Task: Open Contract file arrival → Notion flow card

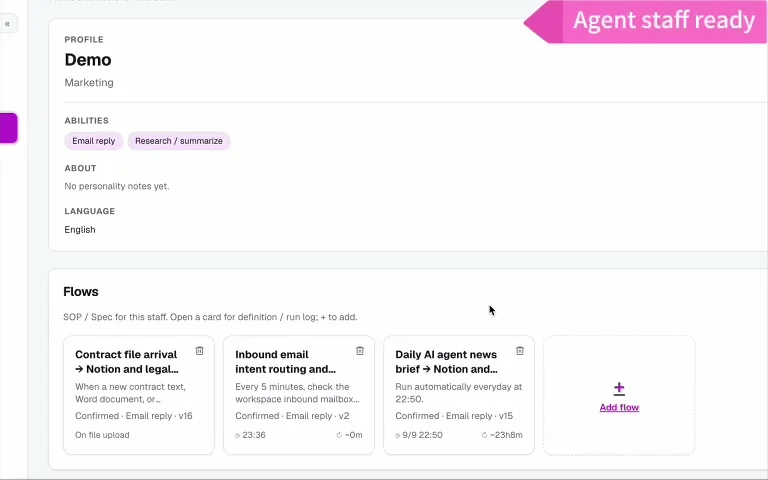Action: click(x=139, y=395)
